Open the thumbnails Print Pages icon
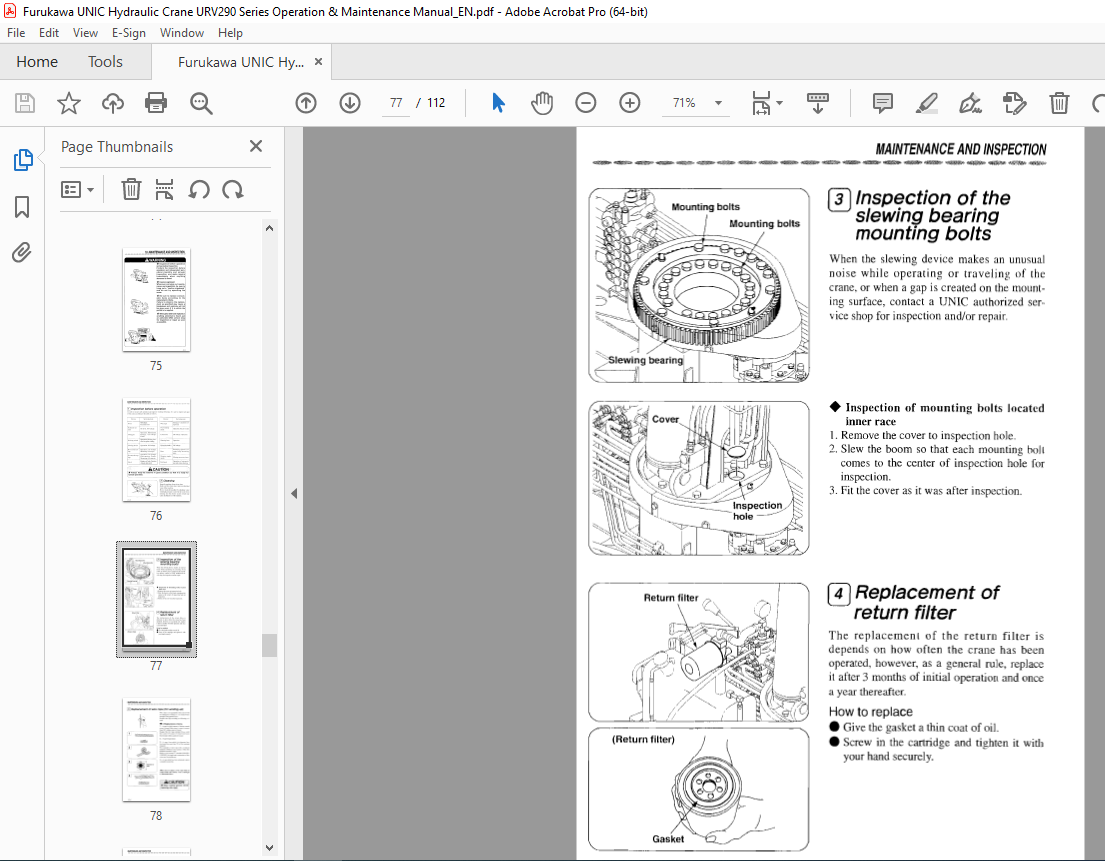The width and height of the screenshot is (1105, 861). (x=164, y=190)
